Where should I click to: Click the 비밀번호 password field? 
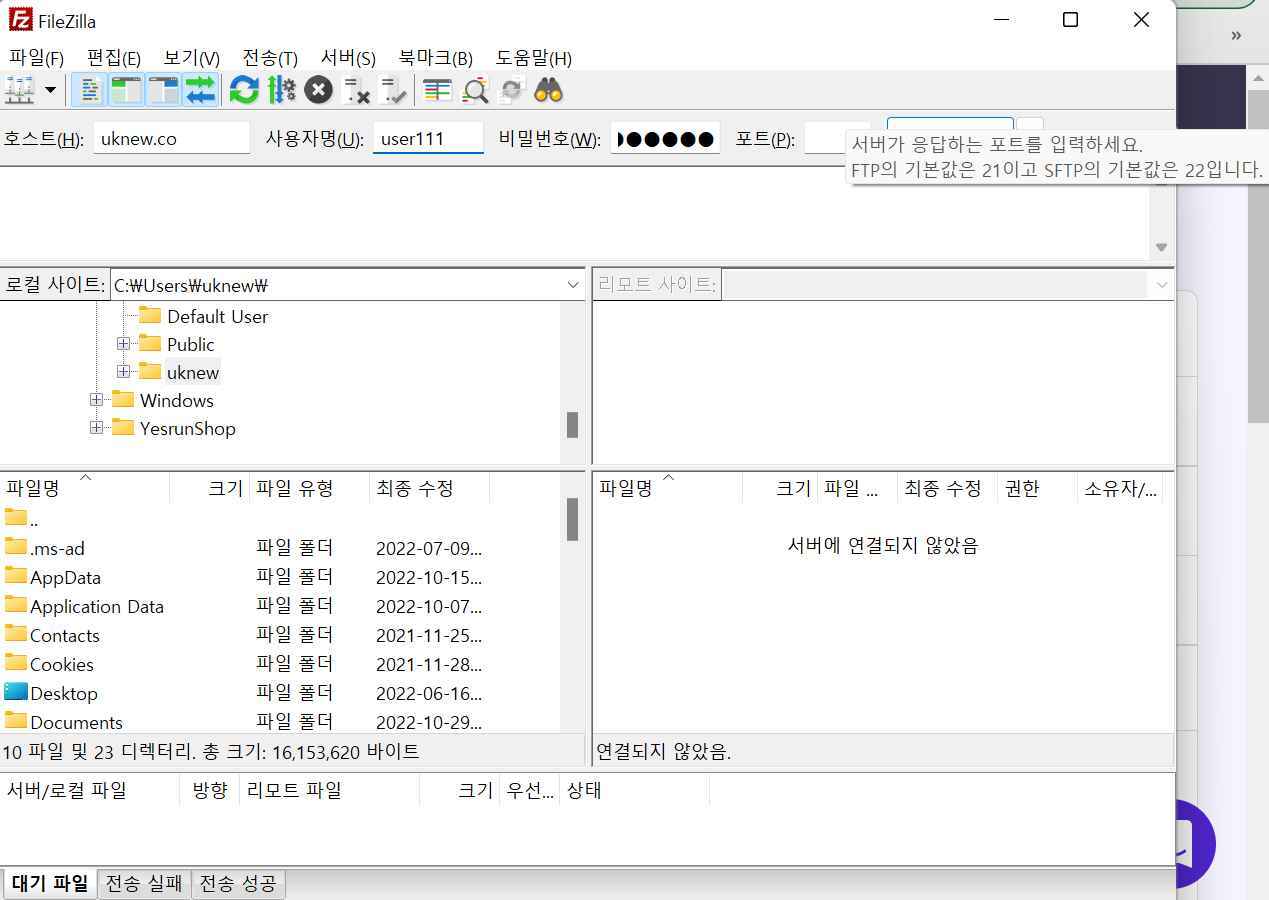pos(665,138)
